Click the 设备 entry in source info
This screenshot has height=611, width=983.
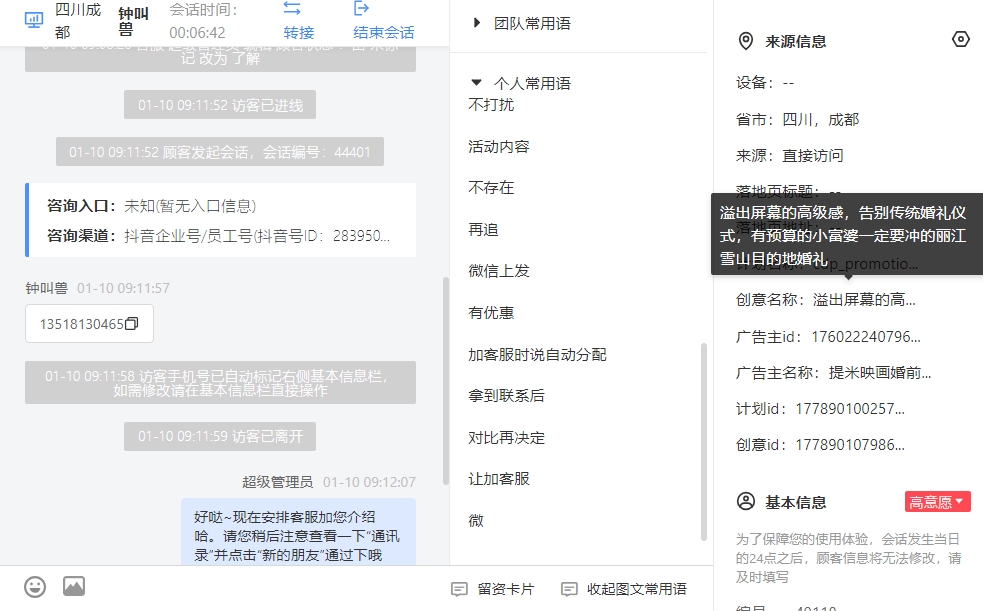(765, 83)
